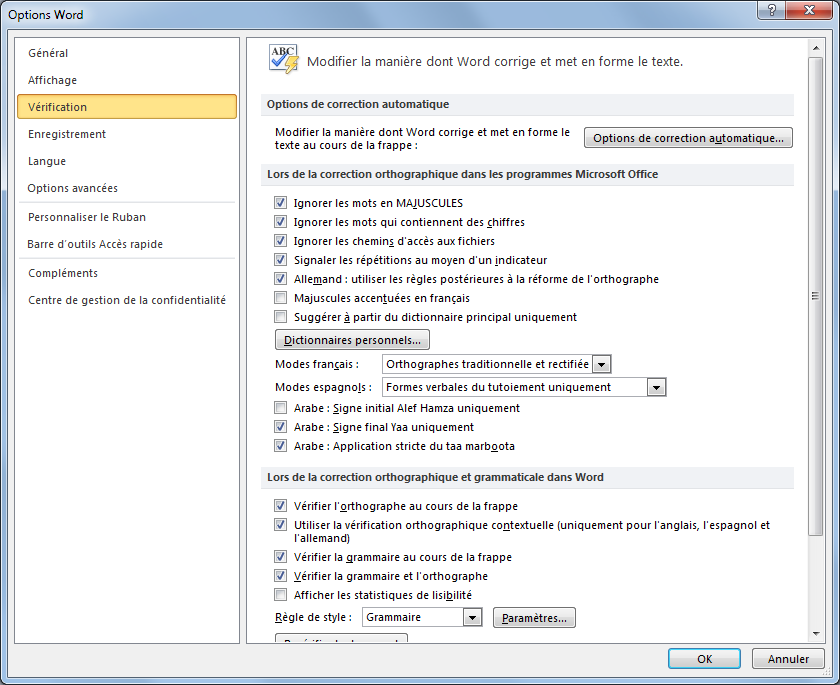Click the Microsoft Office spelling section heading
840x685 pixels.
click(462, 174)
